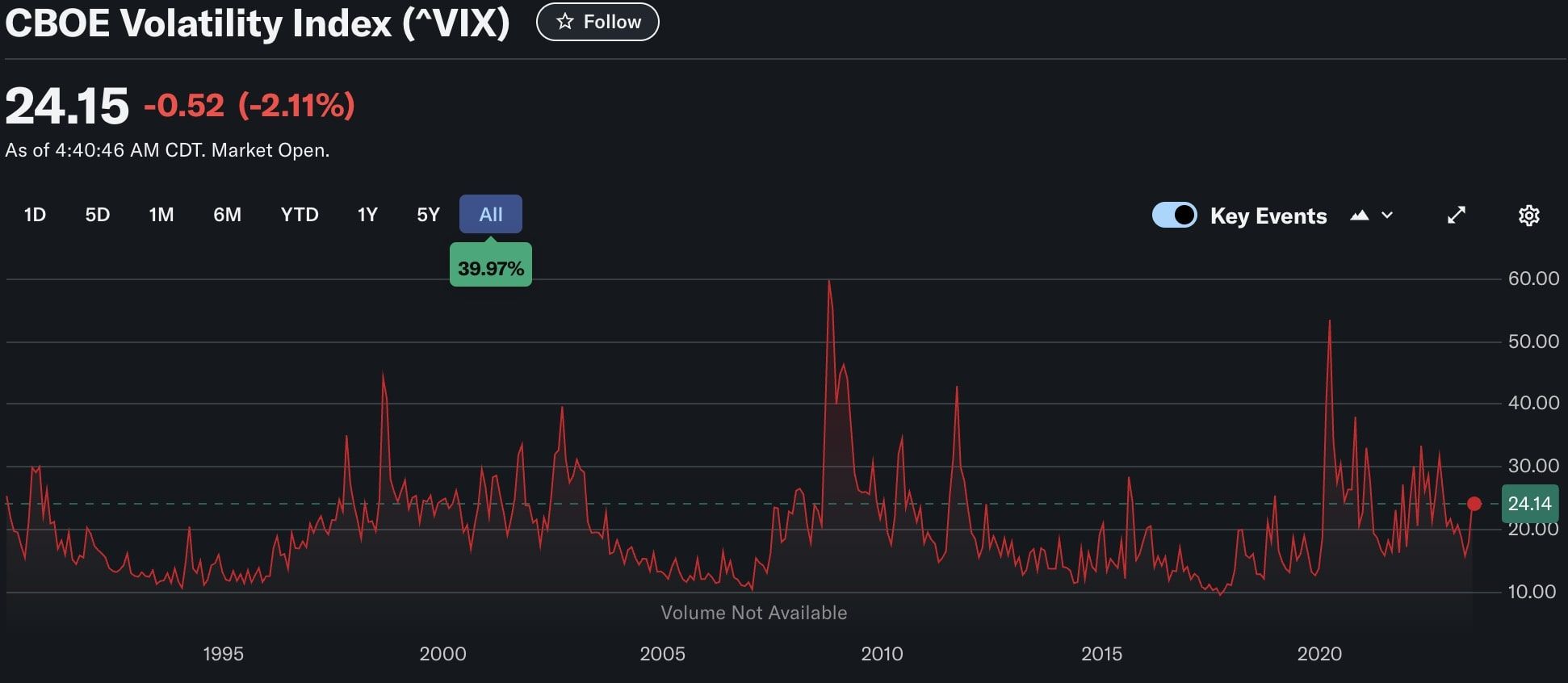The width and height of the screenshot is (1568, 683).
Task: Select the All time range
Action: click(491, 215)
